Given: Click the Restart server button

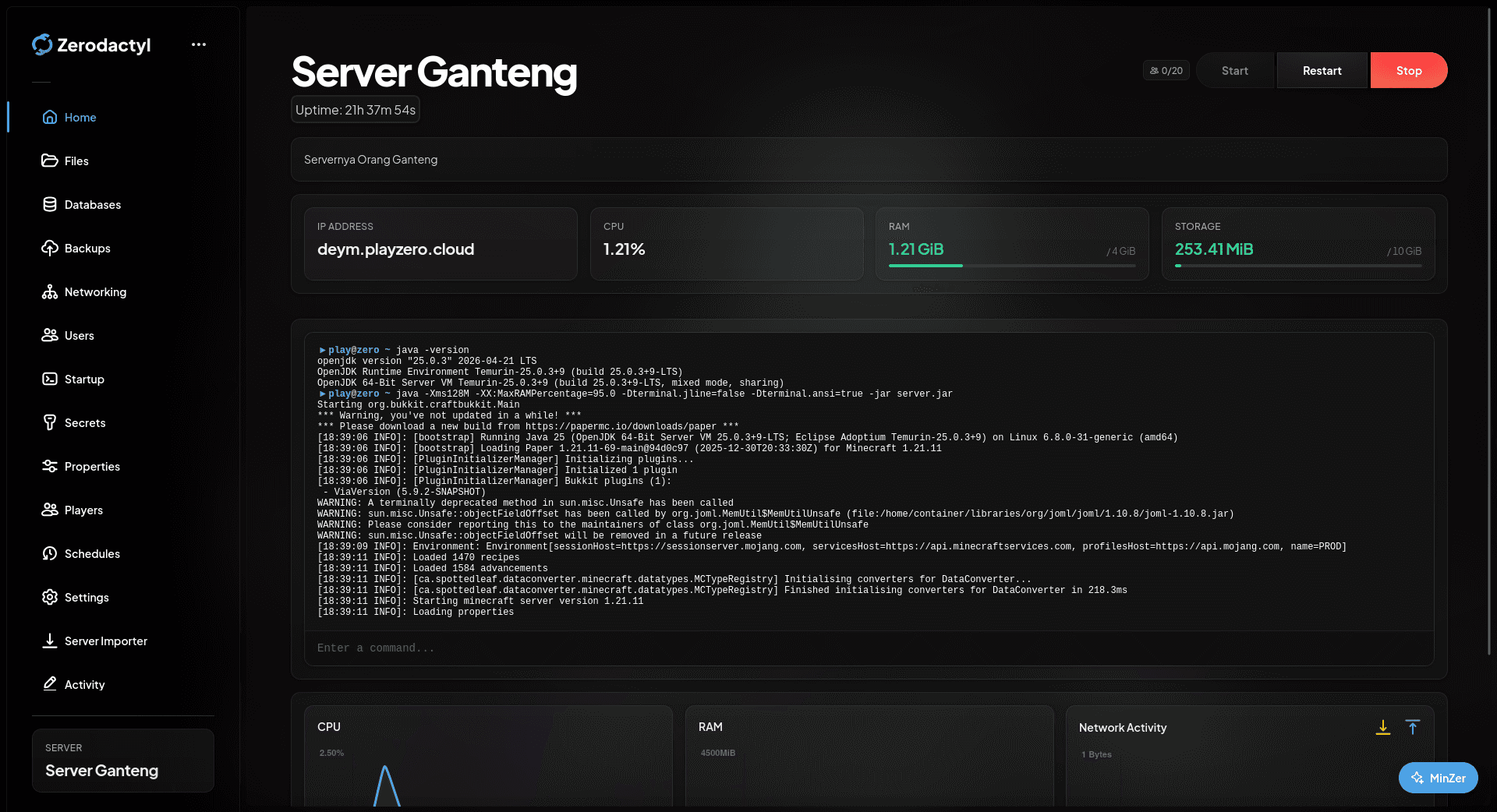Looking at the screenshot, I should pos(1322,70).
